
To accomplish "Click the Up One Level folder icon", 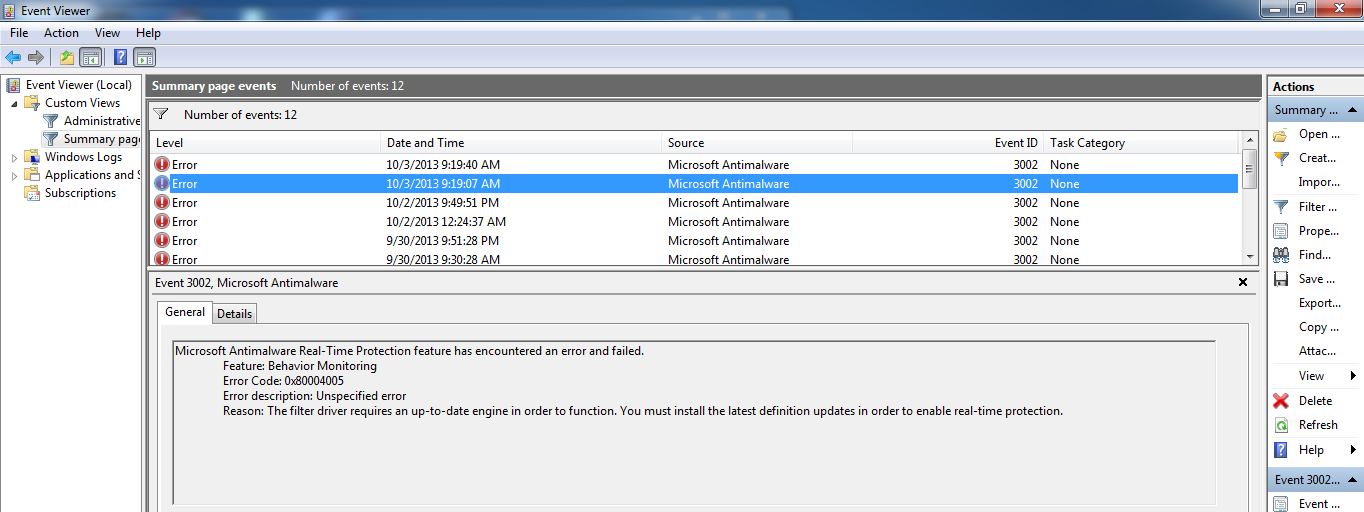I will tap(67, 57).
